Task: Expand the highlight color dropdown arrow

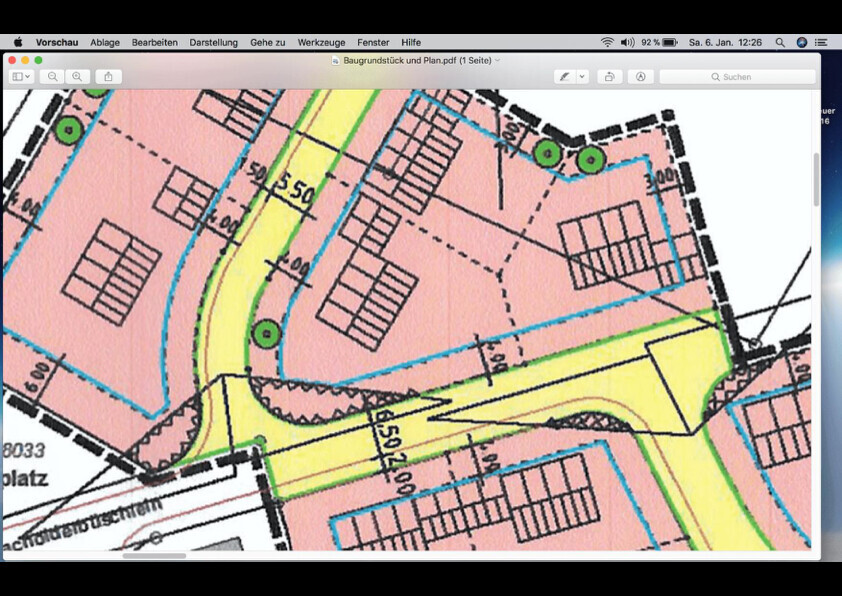Action: [x=582, y=77]
